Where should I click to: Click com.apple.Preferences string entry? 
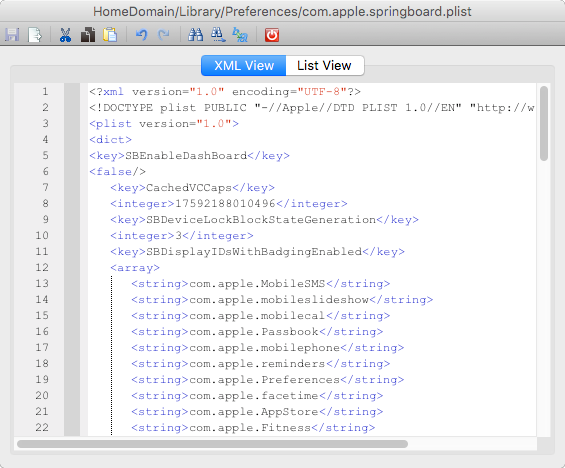(x=268, y=380)
